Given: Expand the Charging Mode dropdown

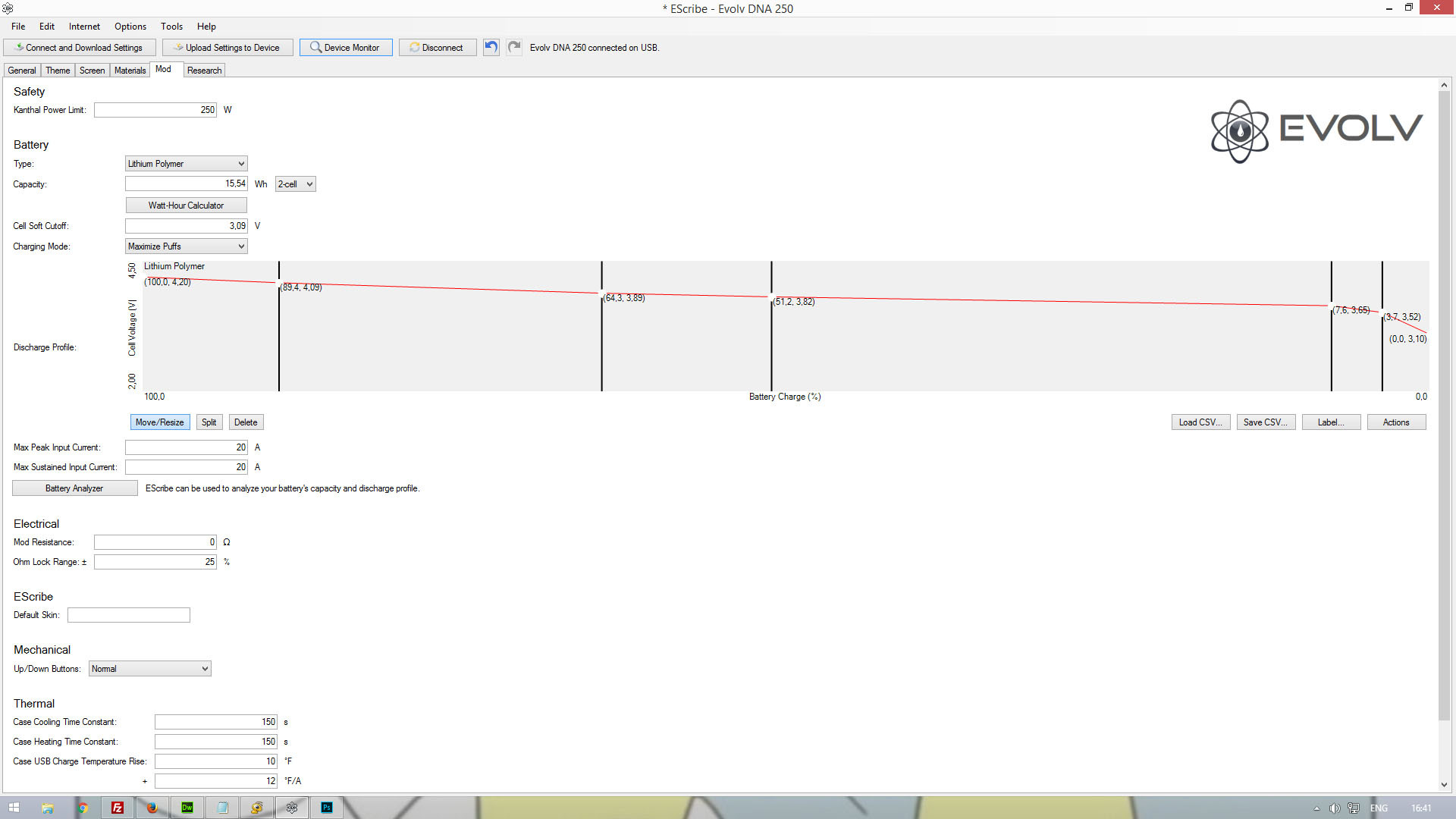Looking at the screenshot, I should click(187, 246).
